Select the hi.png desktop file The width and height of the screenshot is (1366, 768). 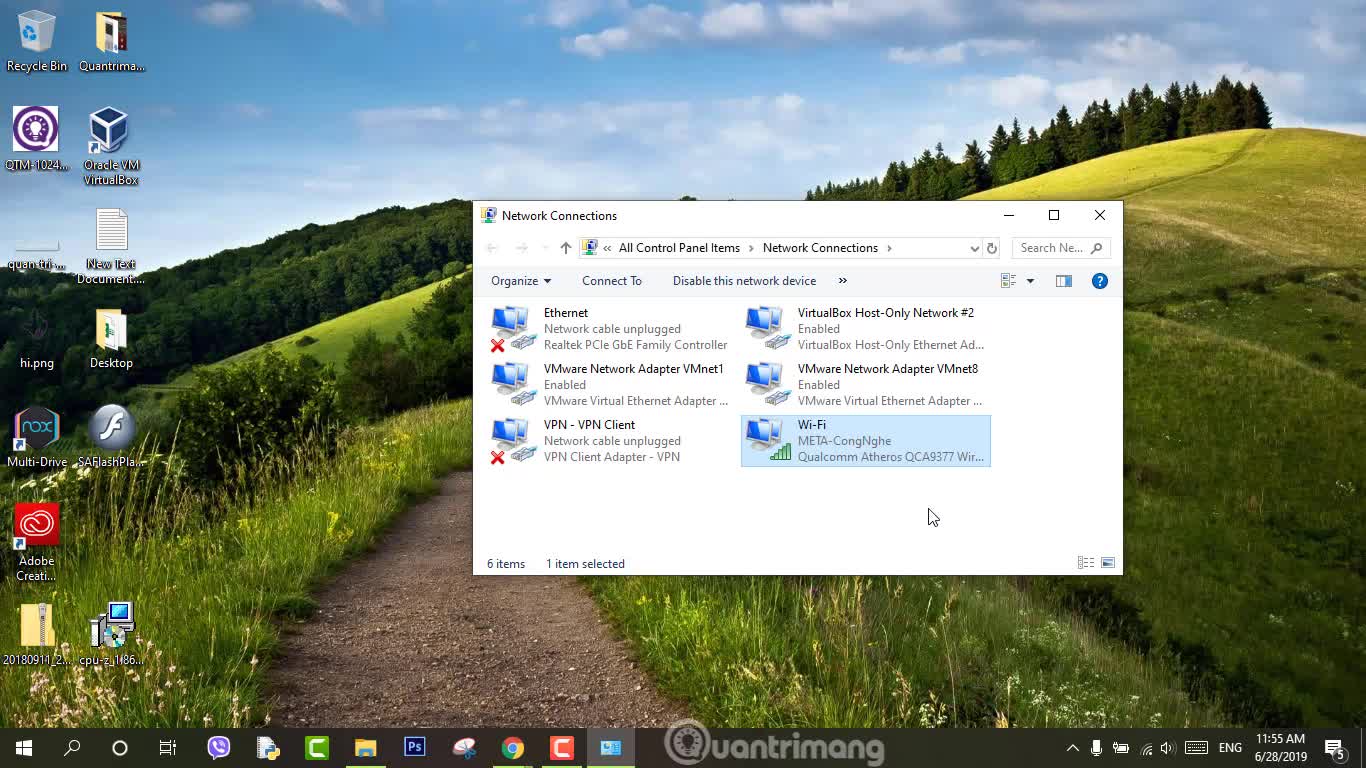pos(37,338)
